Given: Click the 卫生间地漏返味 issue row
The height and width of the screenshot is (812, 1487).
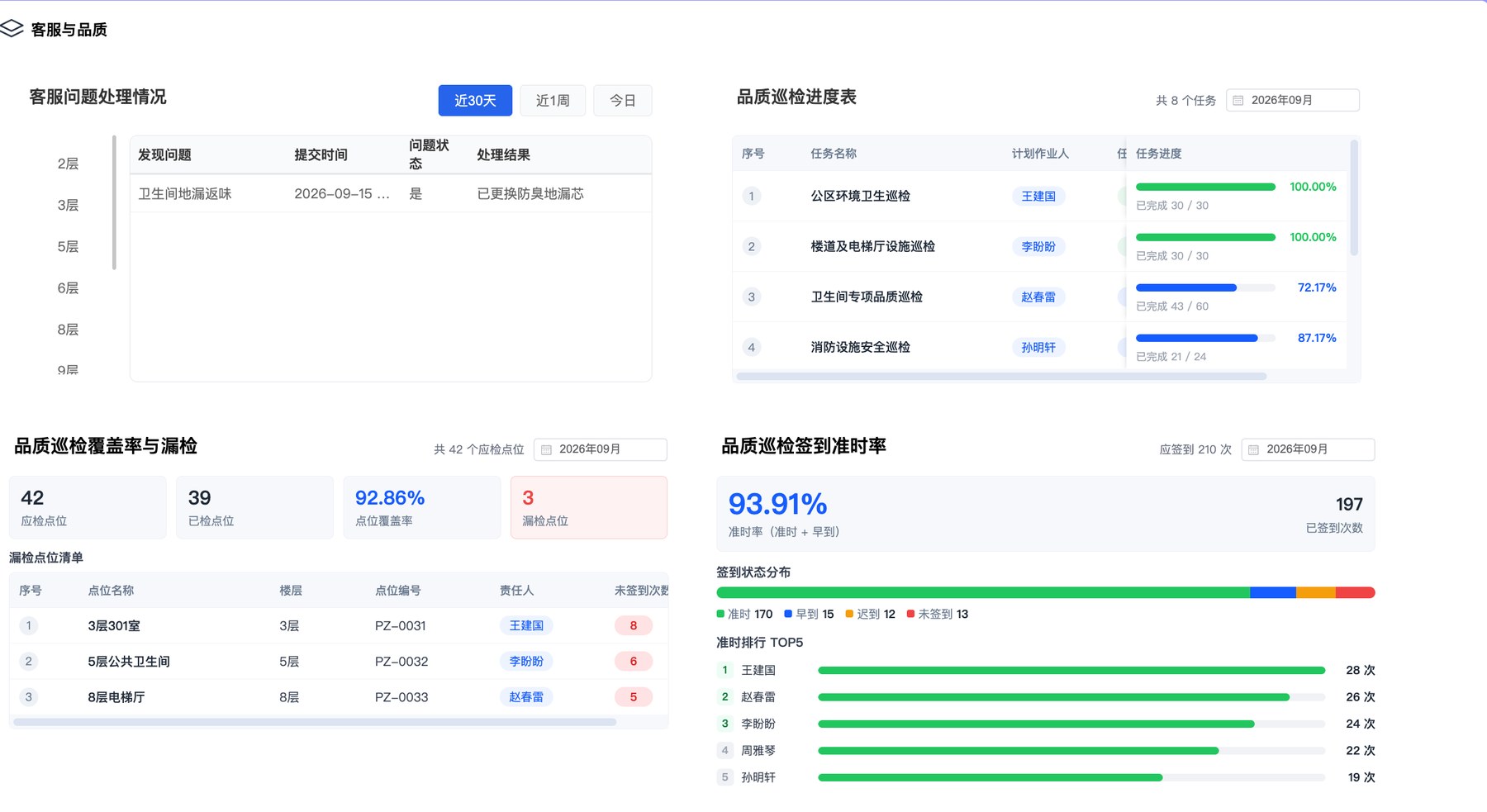Looking at the screenshot, I should [391, 193].
